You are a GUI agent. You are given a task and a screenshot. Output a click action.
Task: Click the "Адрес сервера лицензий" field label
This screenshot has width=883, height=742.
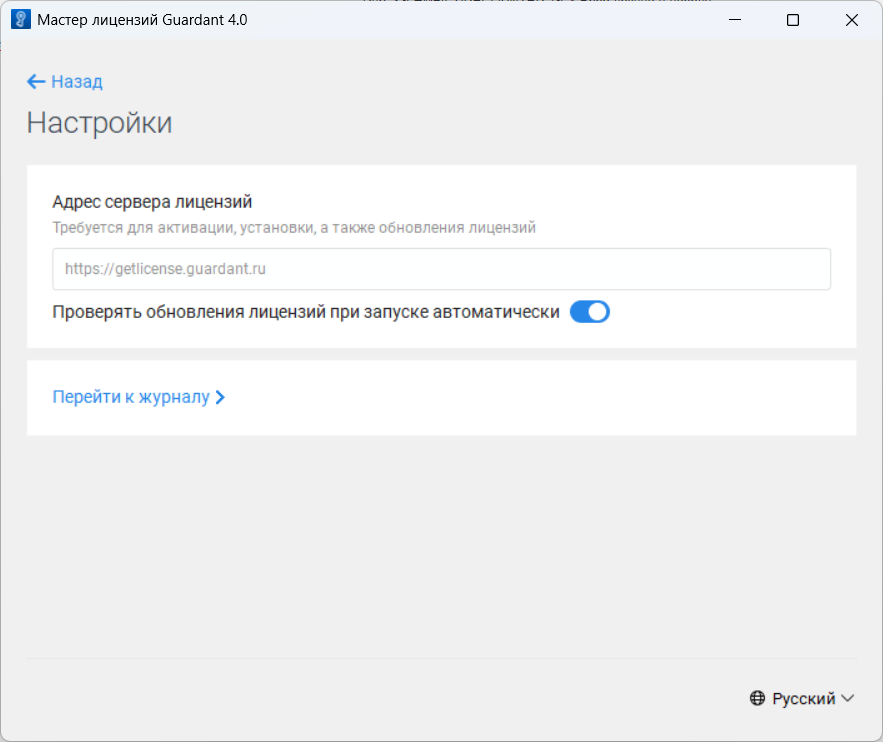[x=152, y=203]
